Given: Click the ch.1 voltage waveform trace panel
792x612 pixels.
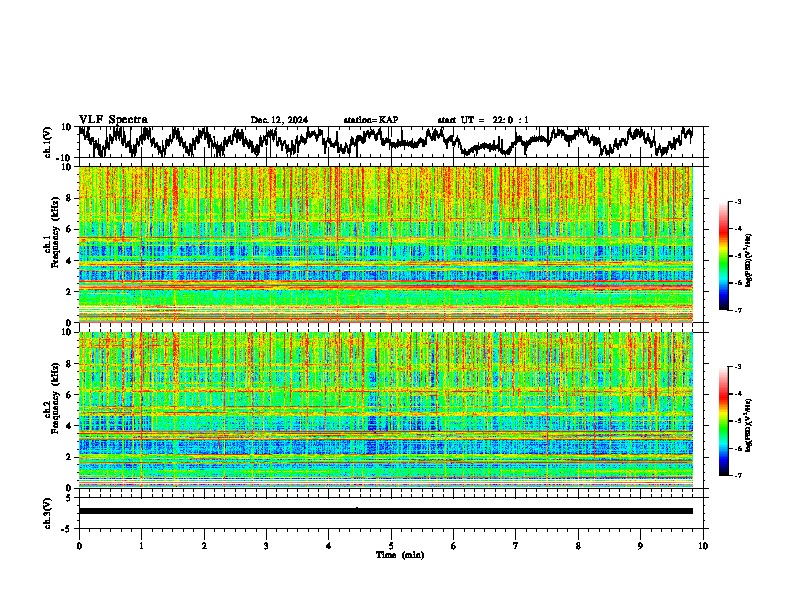Looking at the screenshot, I should click(391, 142).
